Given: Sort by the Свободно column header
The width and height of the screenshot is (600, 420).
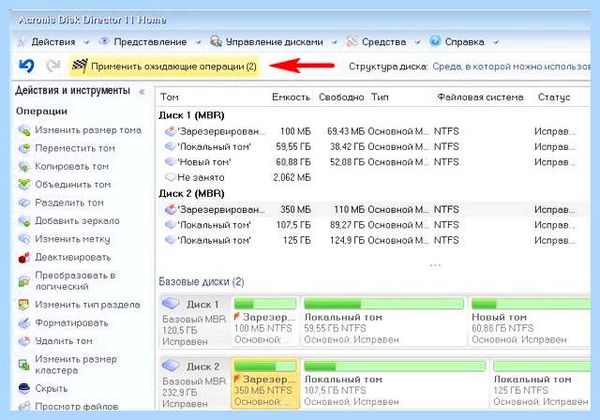Looking at the screenshot, I should coord(341,97).
